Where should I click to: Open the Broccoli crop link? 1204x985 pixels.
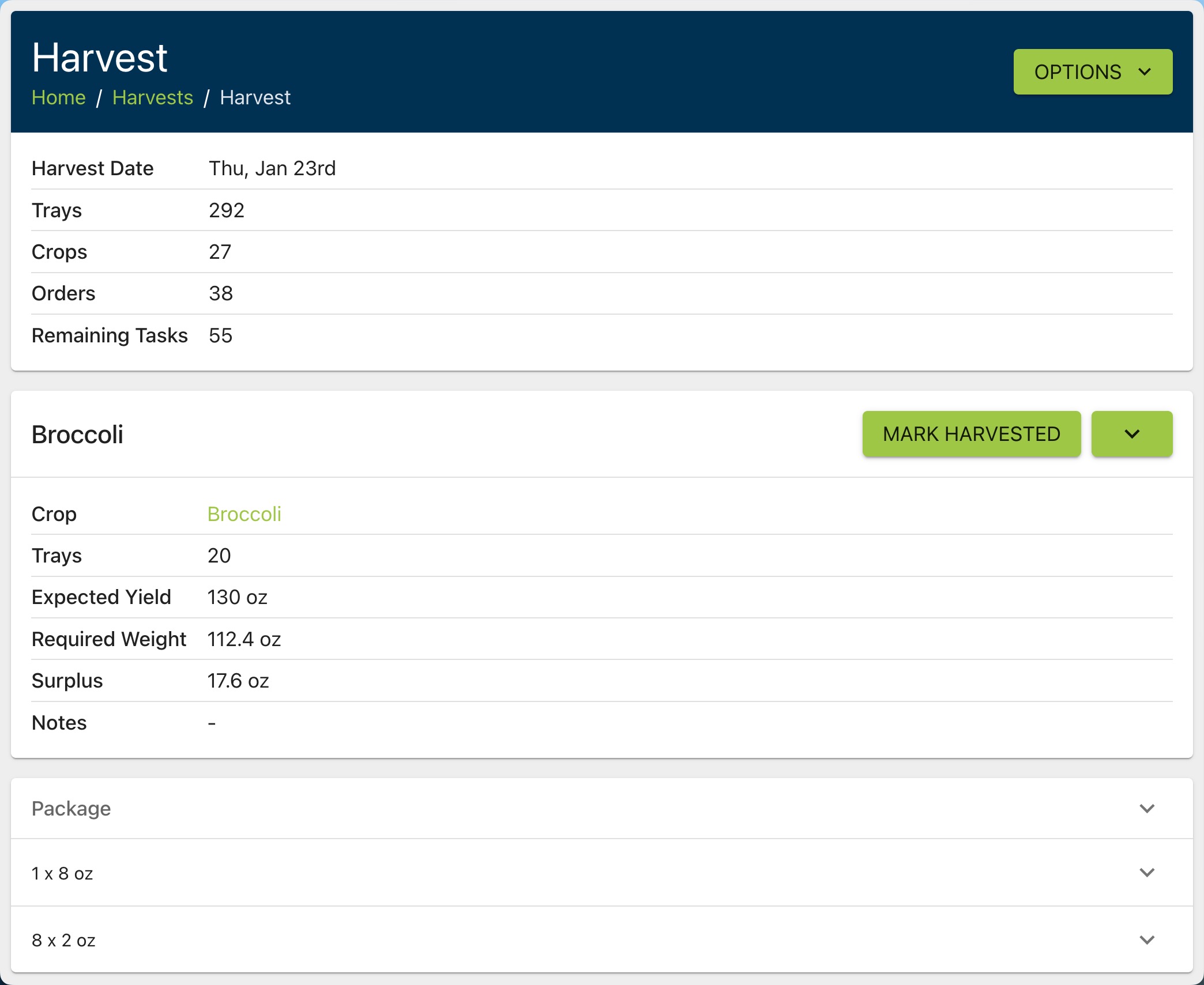(x=244, y=514)
